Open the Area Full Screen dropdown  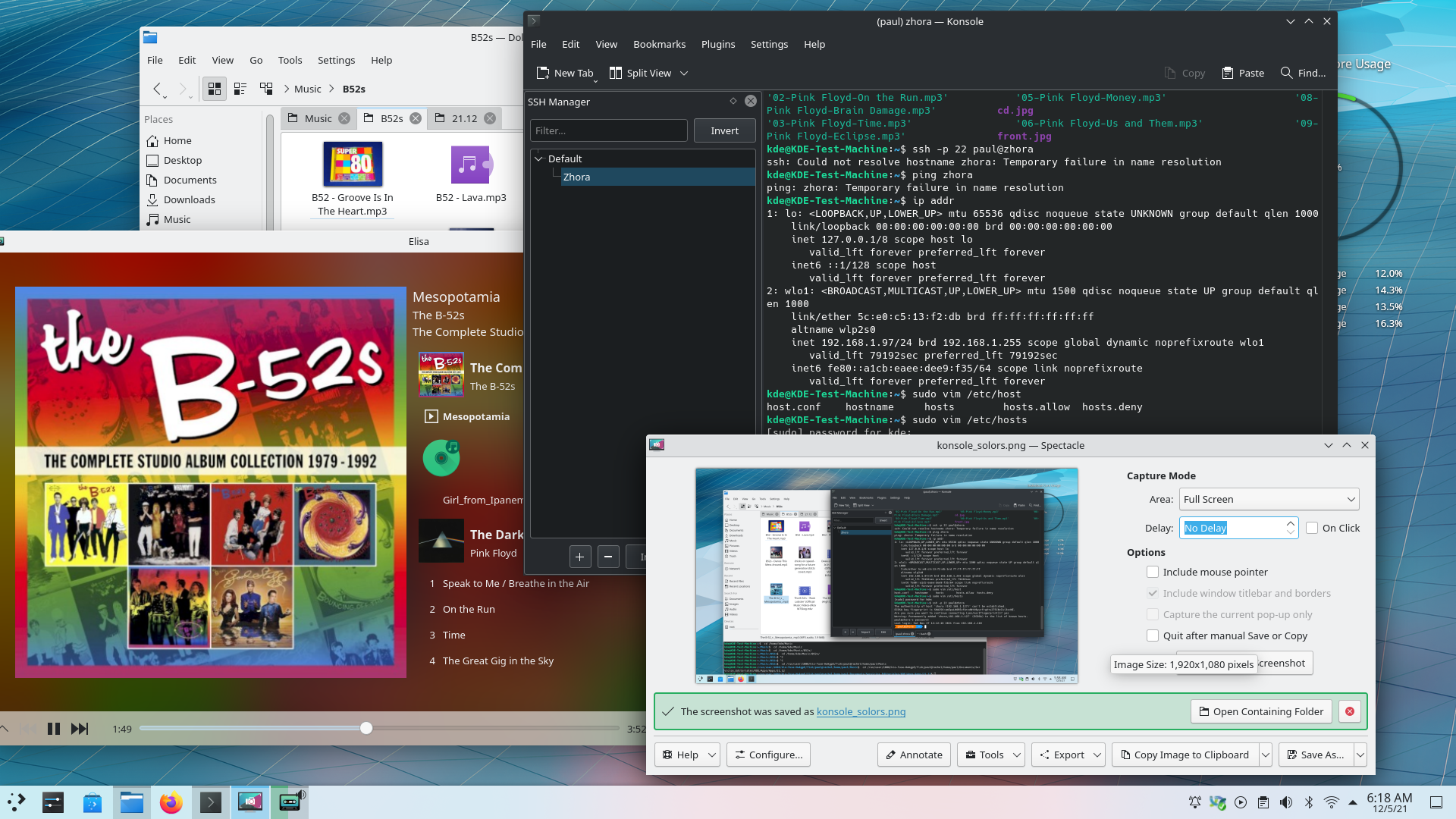(x=1269, y=499)
